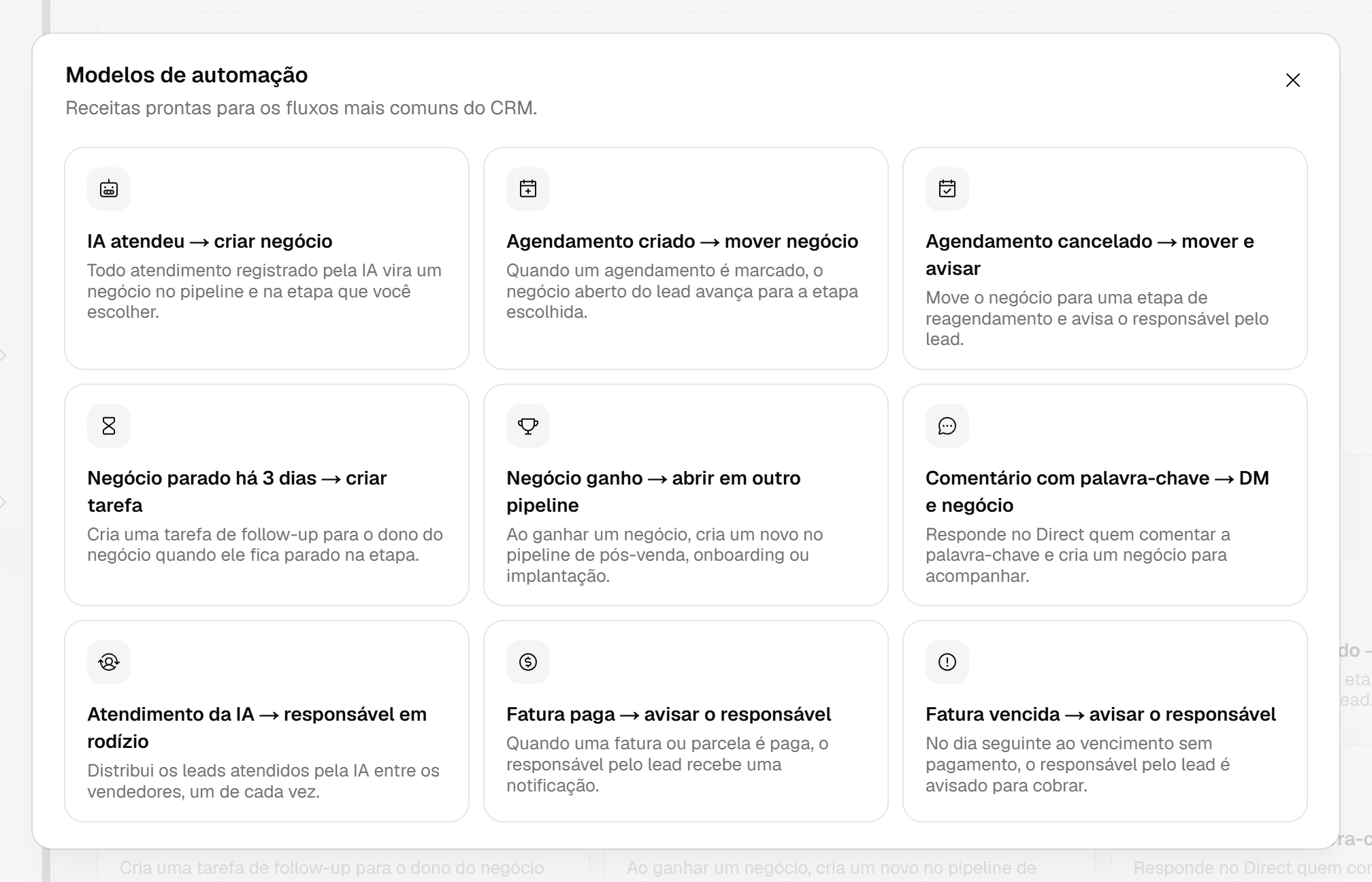Screen dimensions: 1372x882
Task: Choose 'Comentário com palavra-chave → DM e negócio' title
Action: pyautogui.click(x=1097, y=491)
